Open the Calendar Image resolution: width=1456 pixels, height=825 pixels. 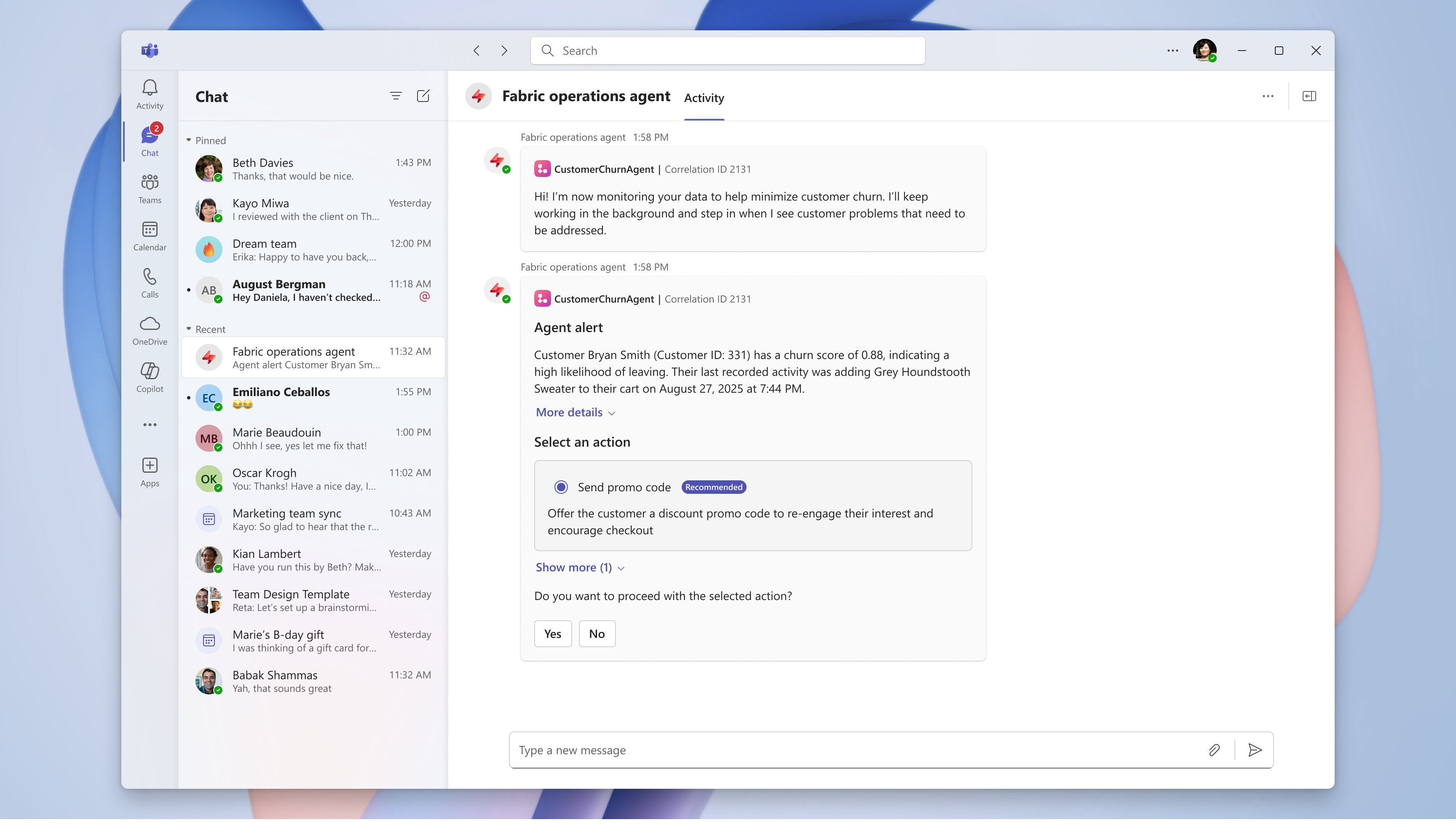click(149, 235)
